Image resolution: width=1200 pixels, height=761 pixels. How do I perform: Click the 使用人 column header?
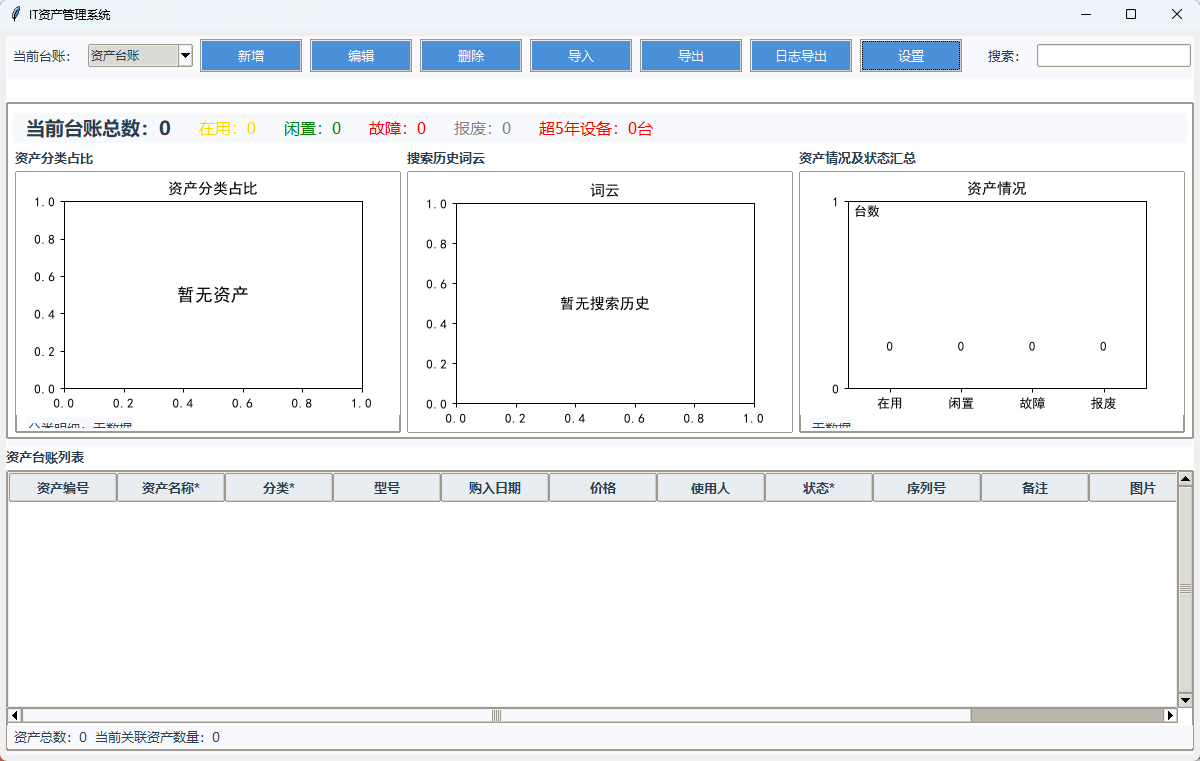point(711,488)
